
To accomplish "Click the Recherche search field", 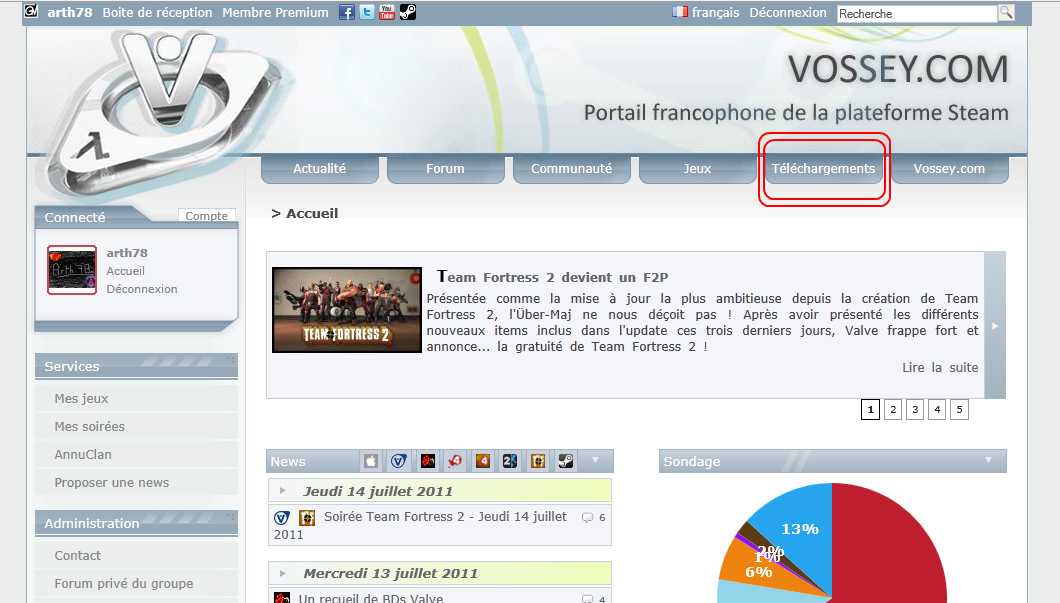I will [x=917, y=14].
